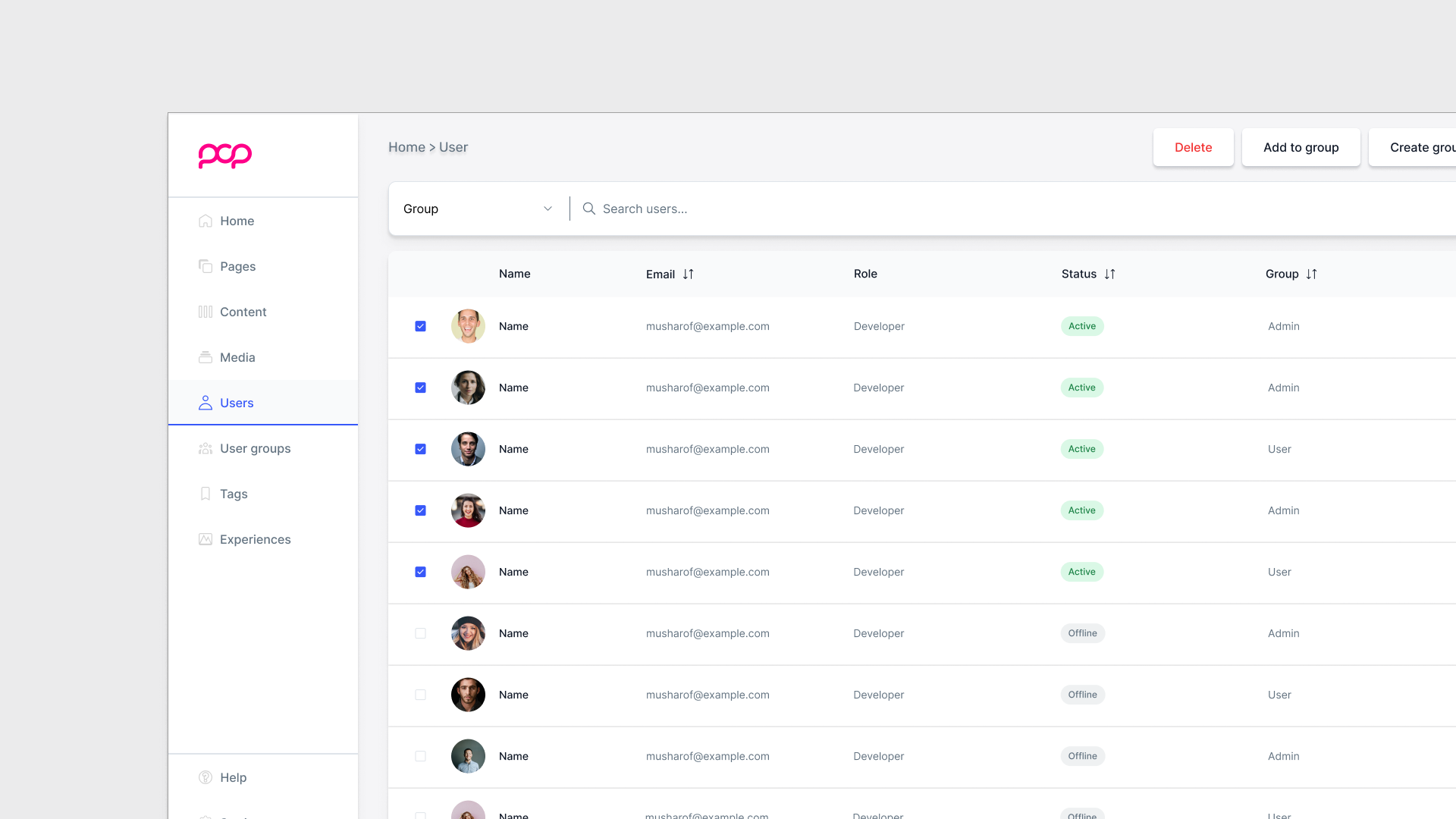Image resolution: width=1456 pixels, height=819 pixels.
Task: Click the Content columns icon
Action: [205, 312]
